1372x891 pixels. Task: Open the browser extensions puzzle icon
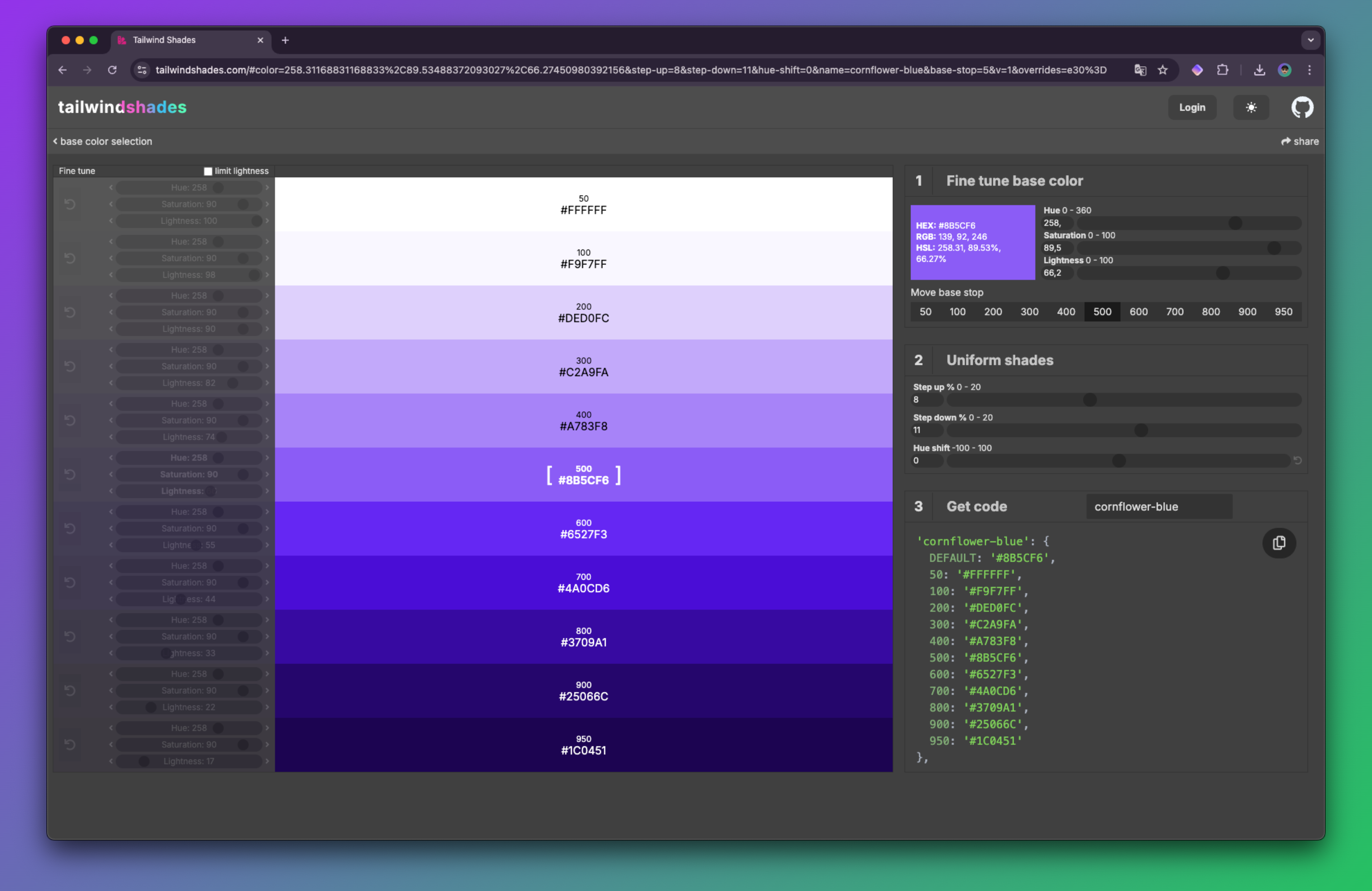pos(1222,70)
